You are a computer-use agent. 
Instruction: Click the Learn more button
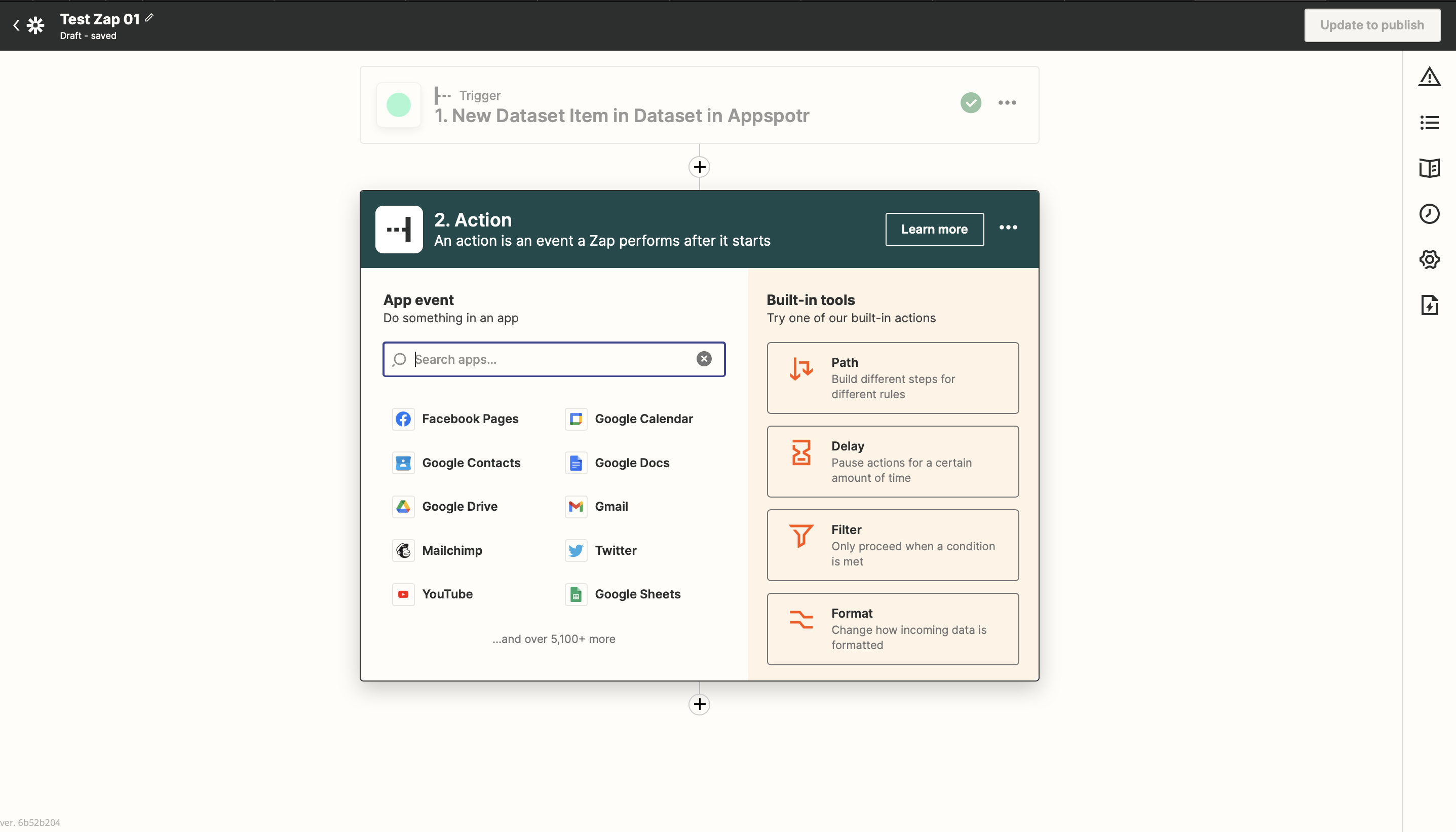[934, 229]
